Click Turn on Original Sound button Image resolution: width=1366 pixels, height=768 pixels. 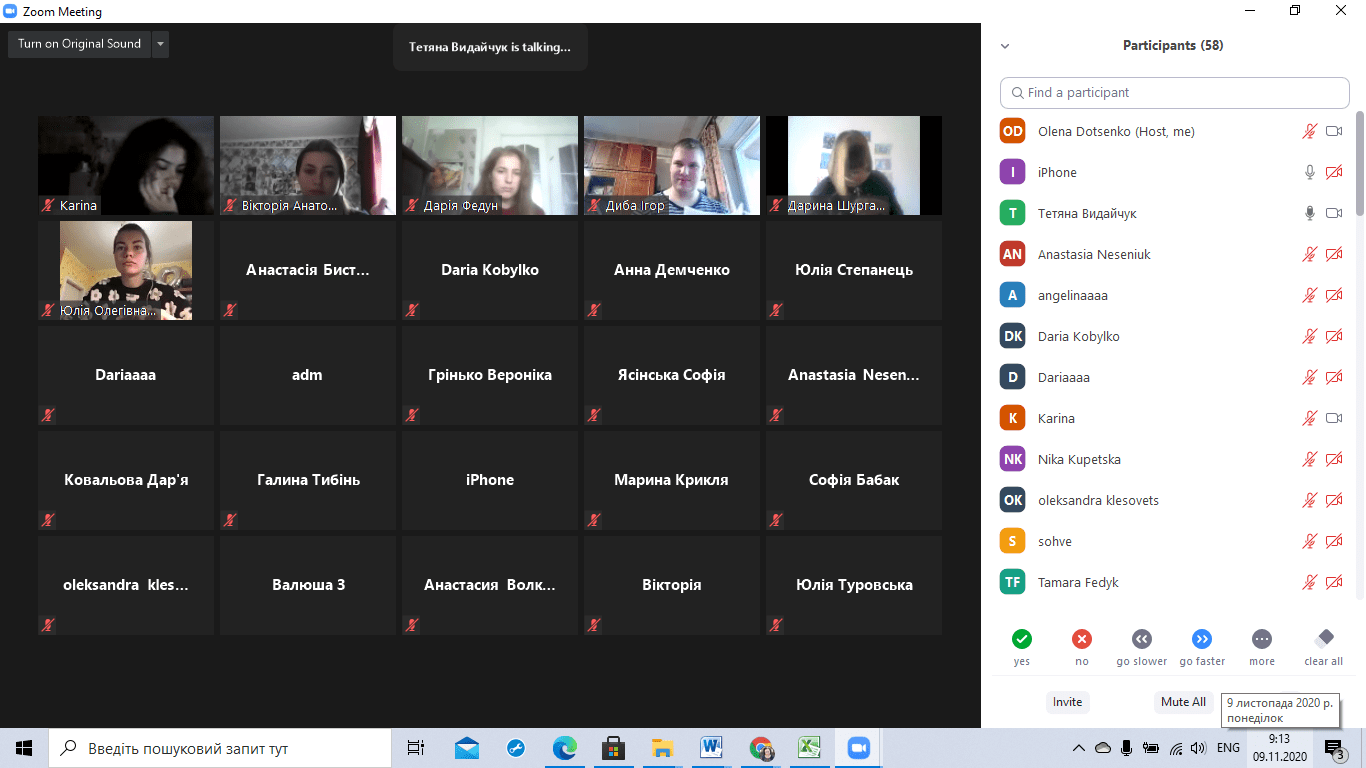[79, 44]
